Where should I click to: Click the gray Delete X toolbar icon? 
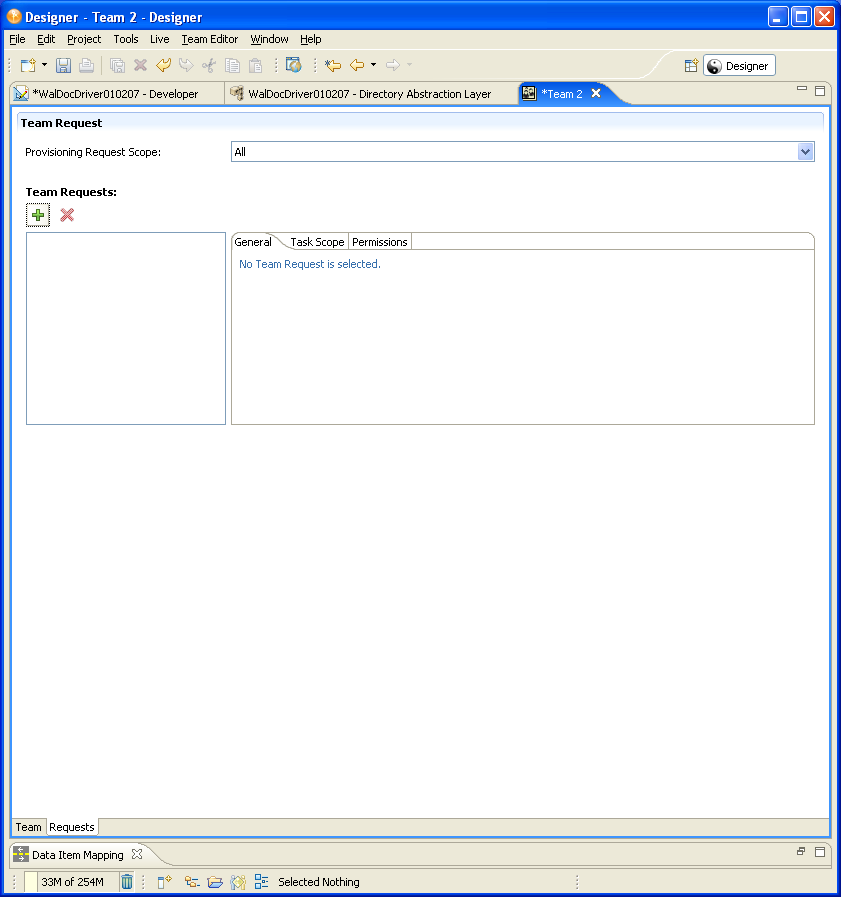pos(140,65)
